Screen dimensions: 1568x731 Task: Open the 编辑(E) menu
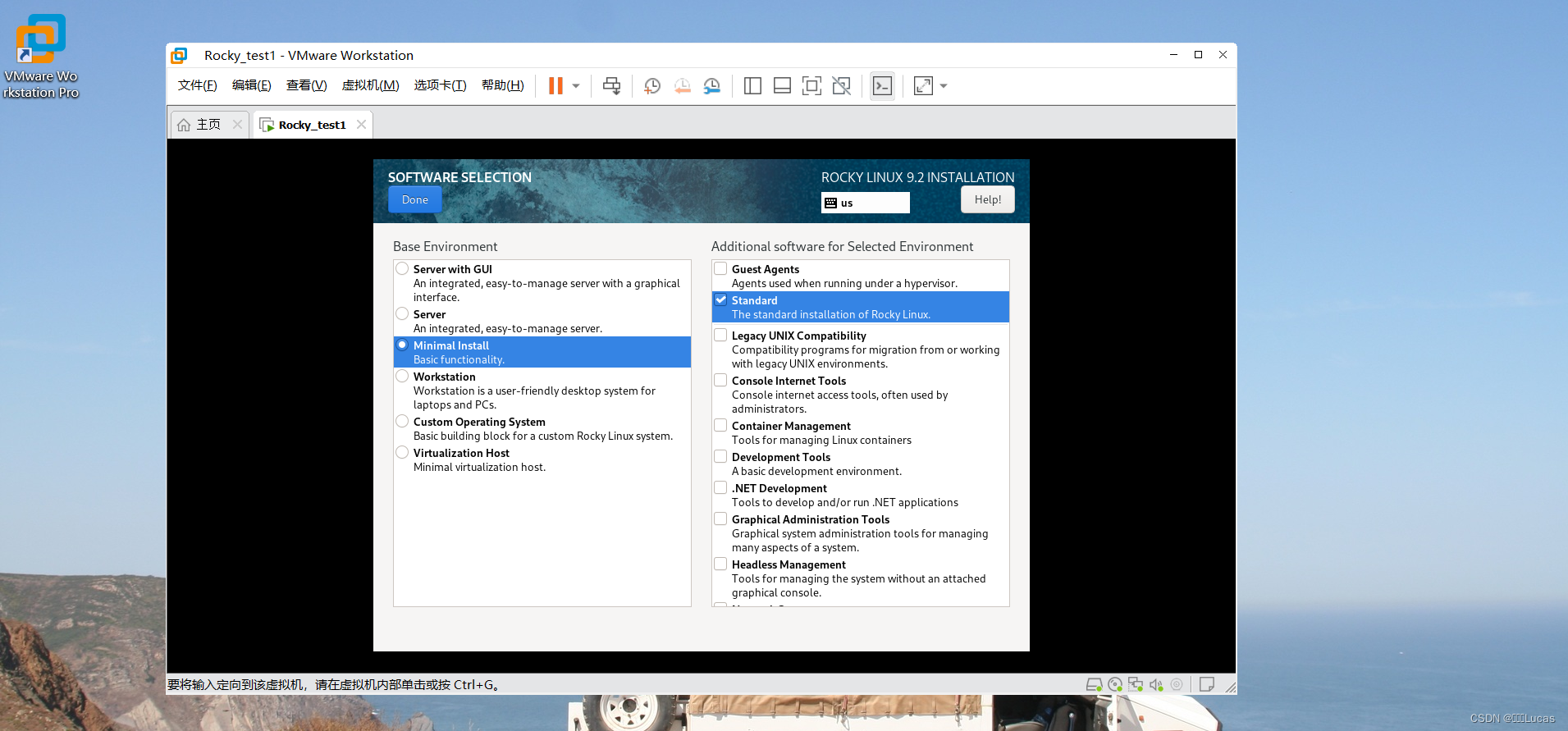tap(251, 85)
